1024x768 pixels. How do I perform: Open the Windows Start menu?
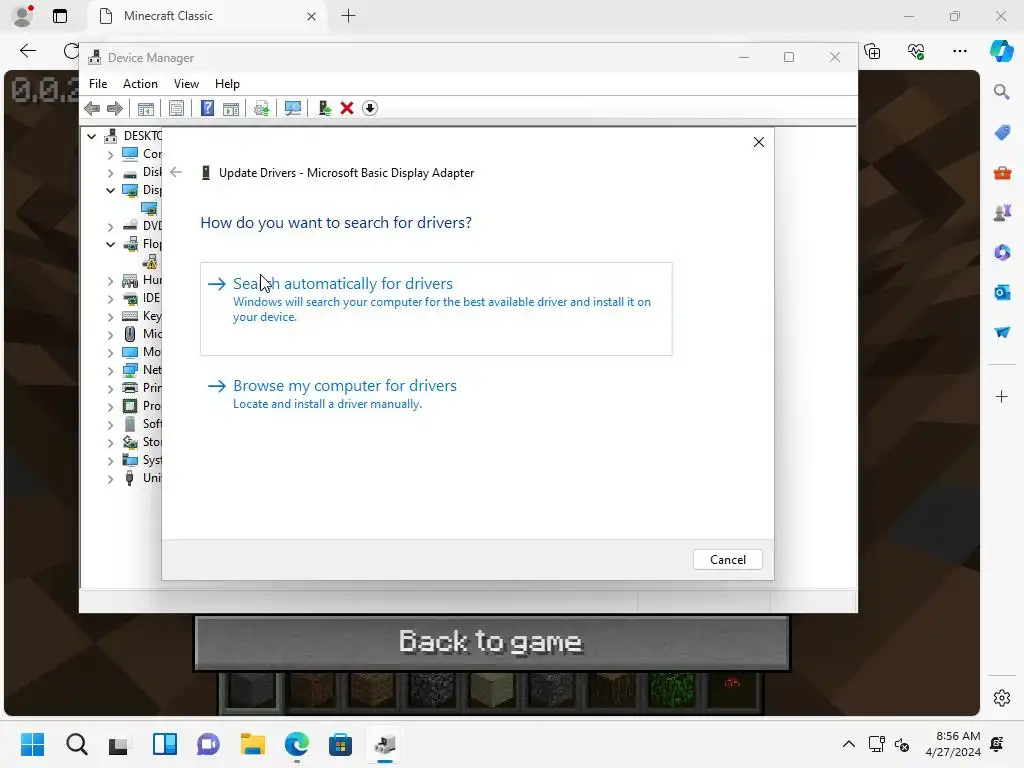tap(33, 744)
